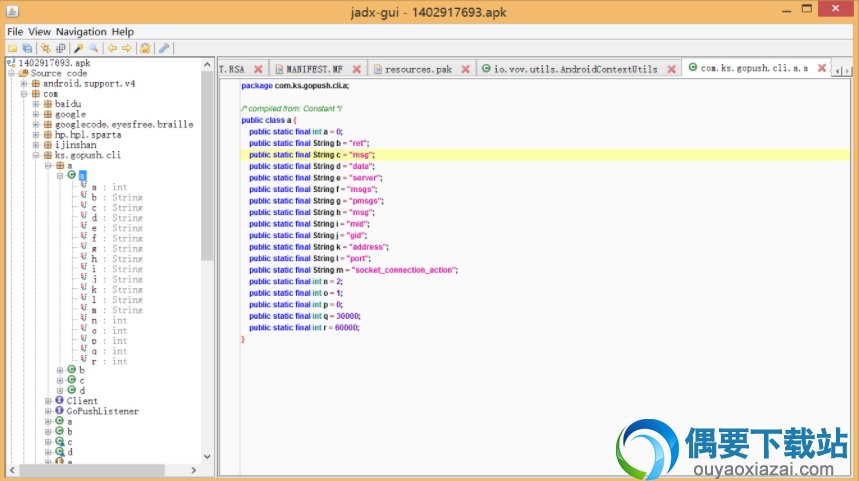Open Preferences with the wrench icon

click(164, 48)
